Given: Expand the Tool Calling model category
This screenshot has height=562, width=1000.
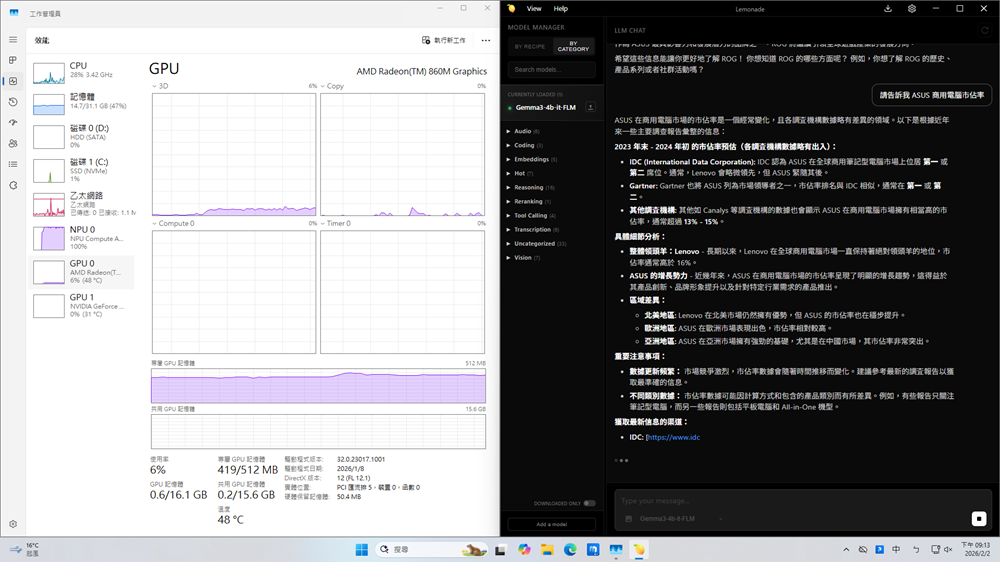Looking at the screenshot, I should point(530,215).
